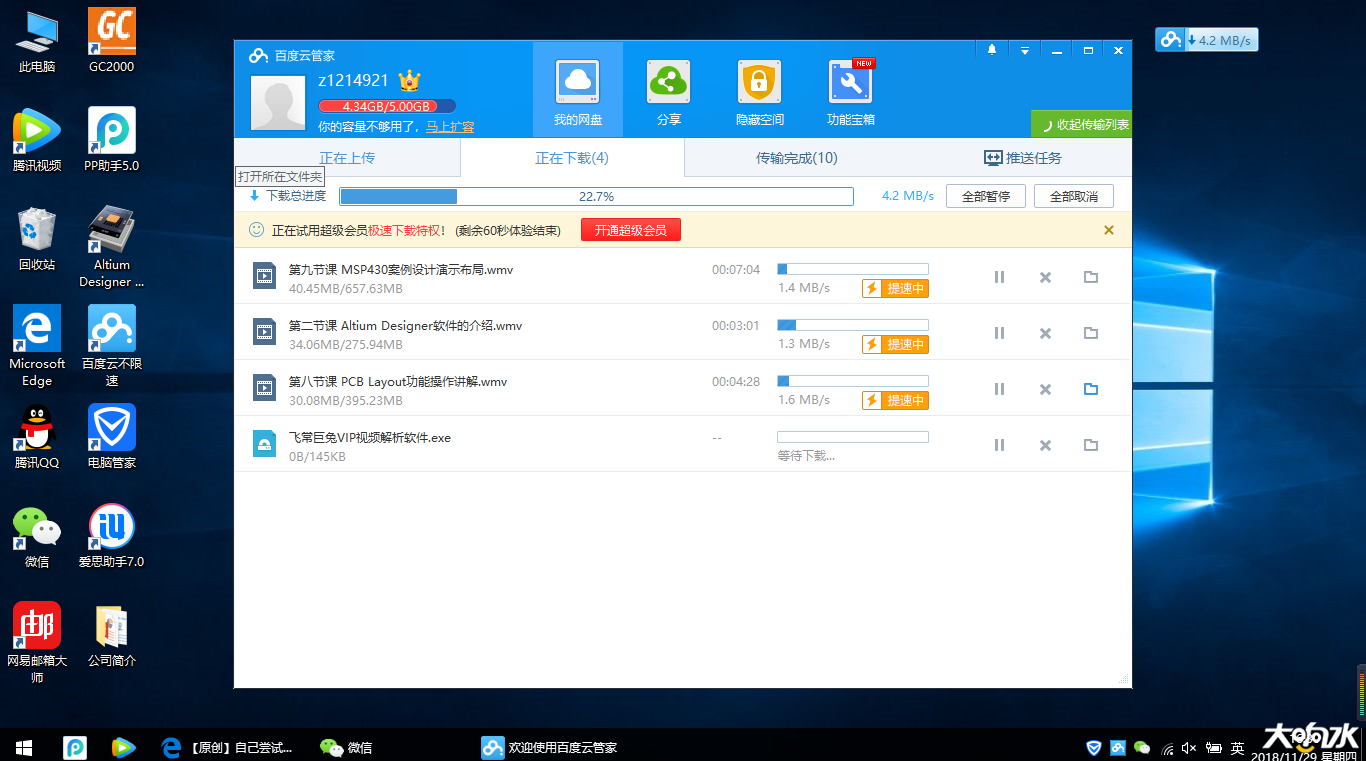Click 提速中 badge on 第二节课 row
The width and height of the screenshot is (1366, 761).
click(895, 344)
